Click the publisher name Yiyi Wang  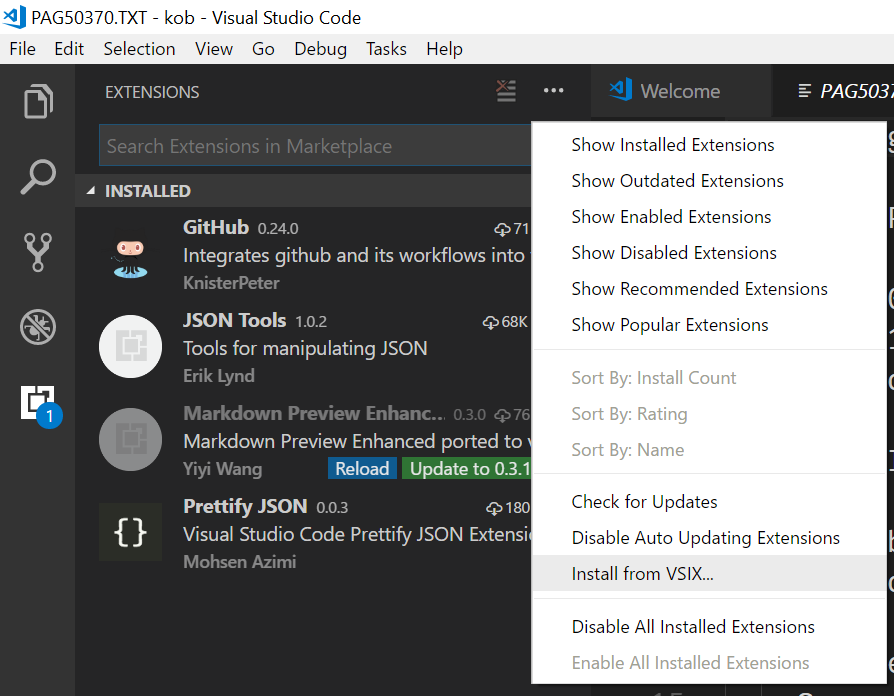pyautogui.click(x=222, y=469)
